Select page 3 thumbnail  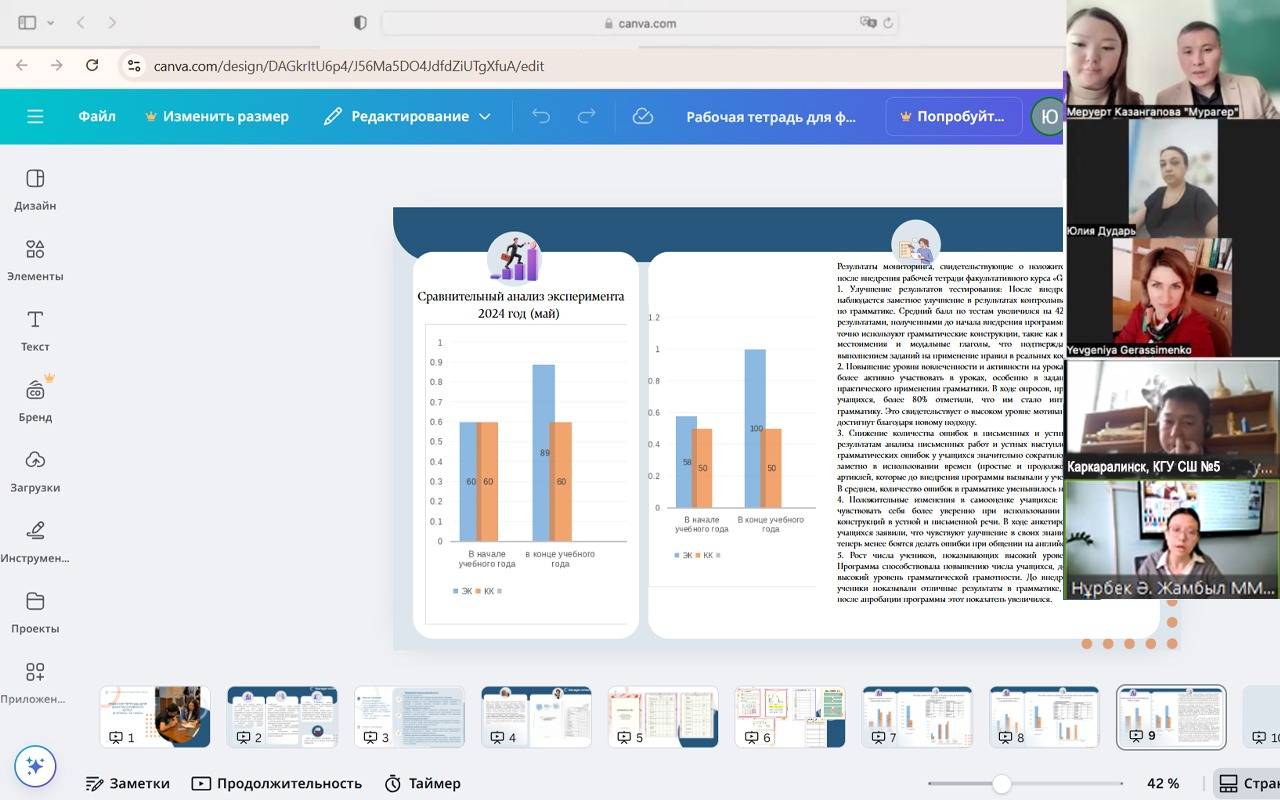pyautogui.click(x=409, y=717)
